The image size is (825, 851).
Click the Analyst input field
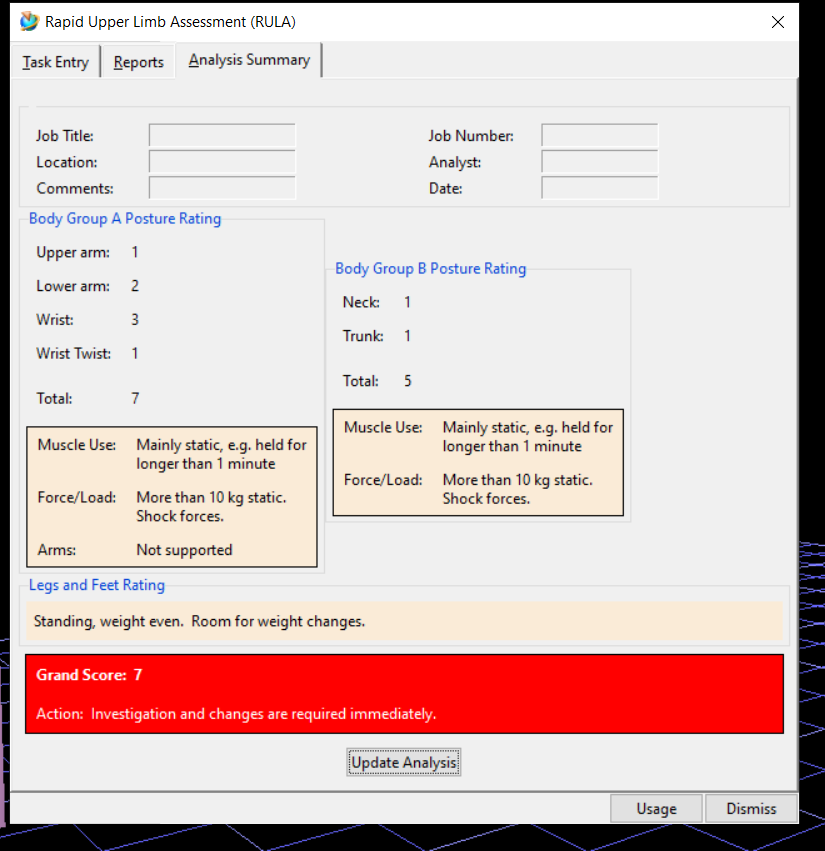click(x=599, y=162)
